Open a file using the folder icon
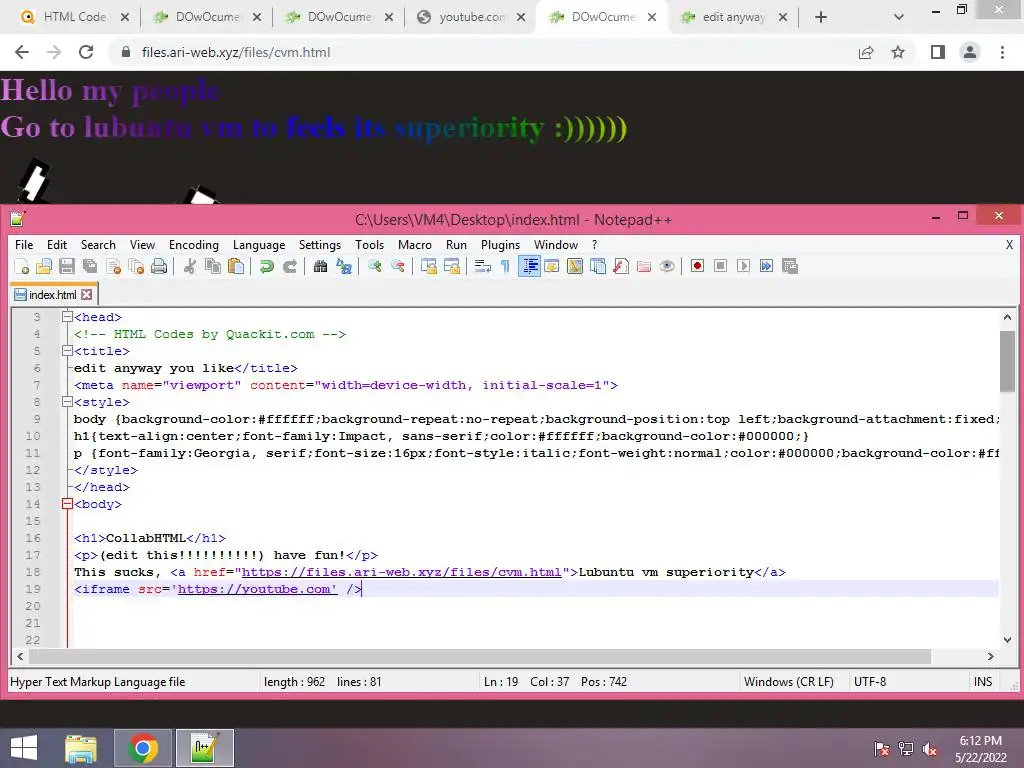1024x768 pixels. pos(44,266)
